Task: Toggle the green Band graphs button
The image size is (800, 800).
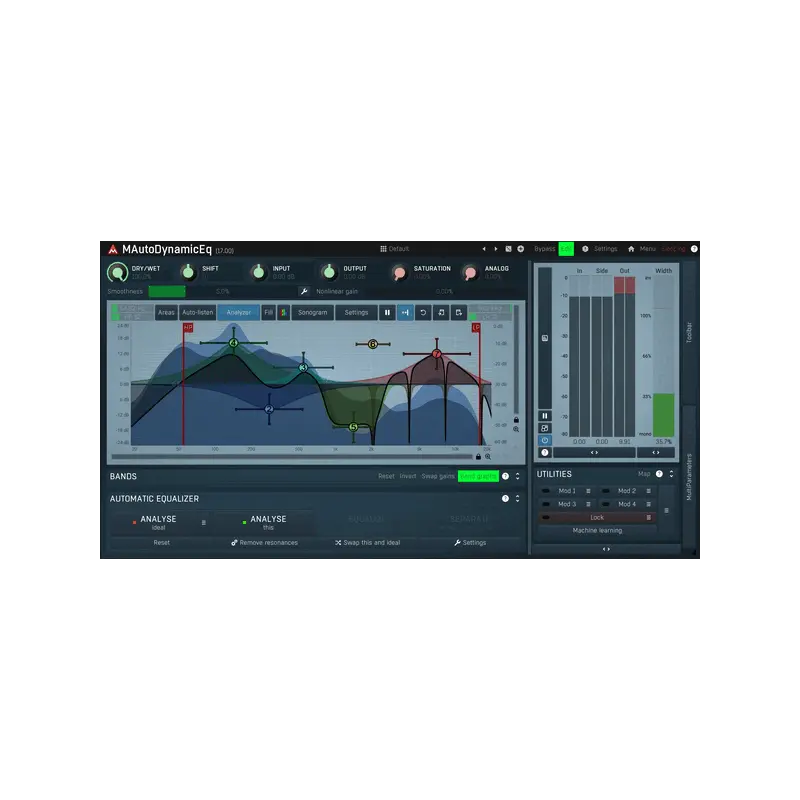Action: click(x=478, y=476)
